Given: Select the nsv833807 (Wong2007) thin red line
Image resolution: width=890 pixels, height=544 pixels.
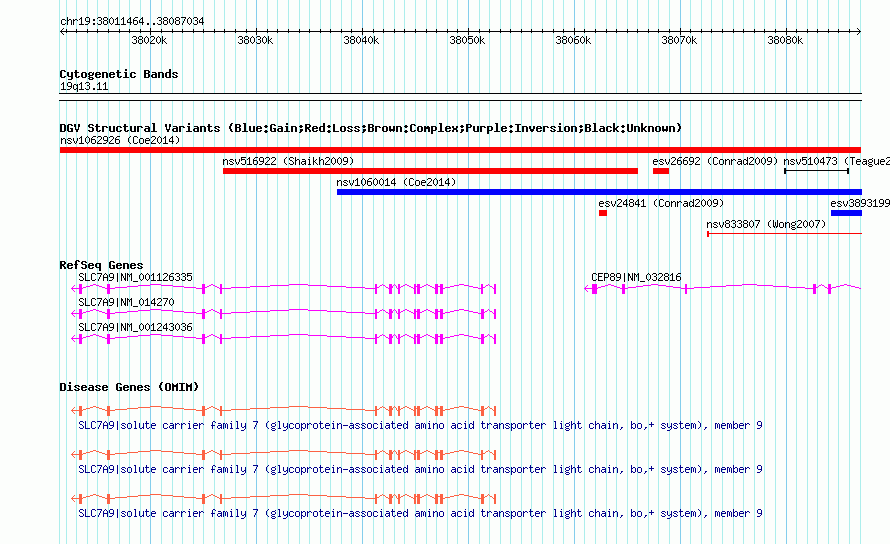Looking at the screenshot, I should (x=784, y=233).
